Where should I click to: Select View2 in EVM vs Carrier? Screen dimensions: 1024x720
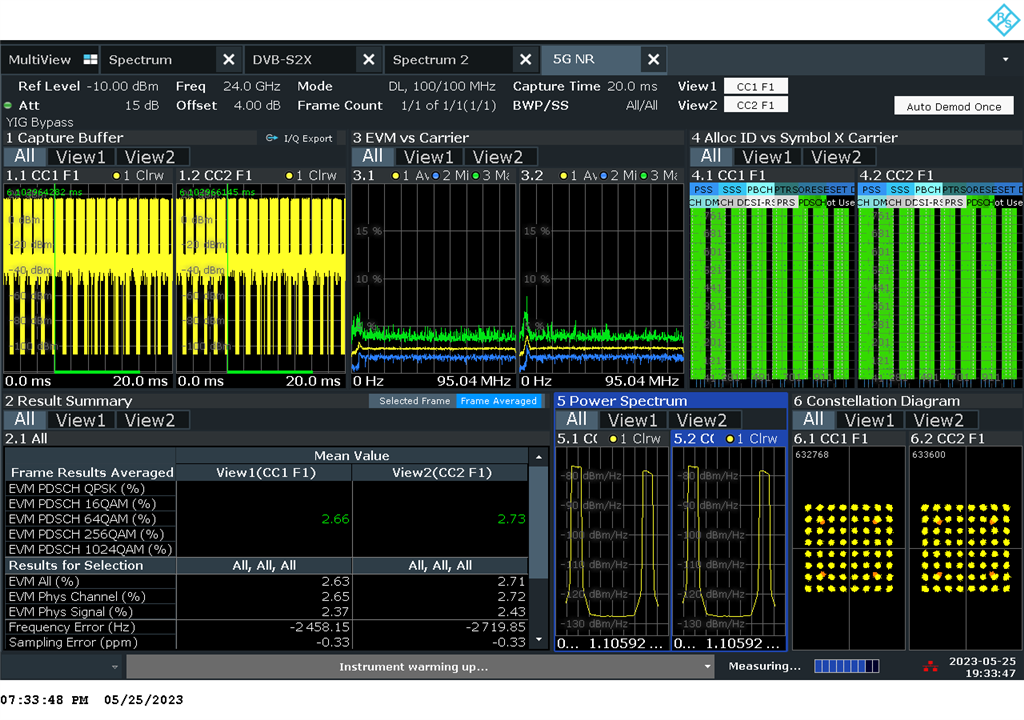tap(498, 157)
